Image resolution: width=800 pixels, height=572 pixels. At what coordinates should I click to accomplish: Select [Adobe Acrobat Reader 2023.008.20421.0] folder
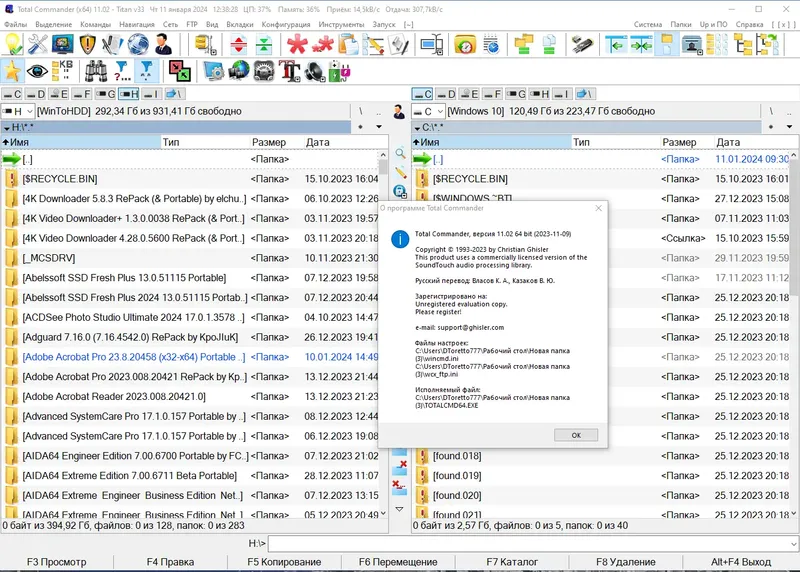[x=190, y=396]
